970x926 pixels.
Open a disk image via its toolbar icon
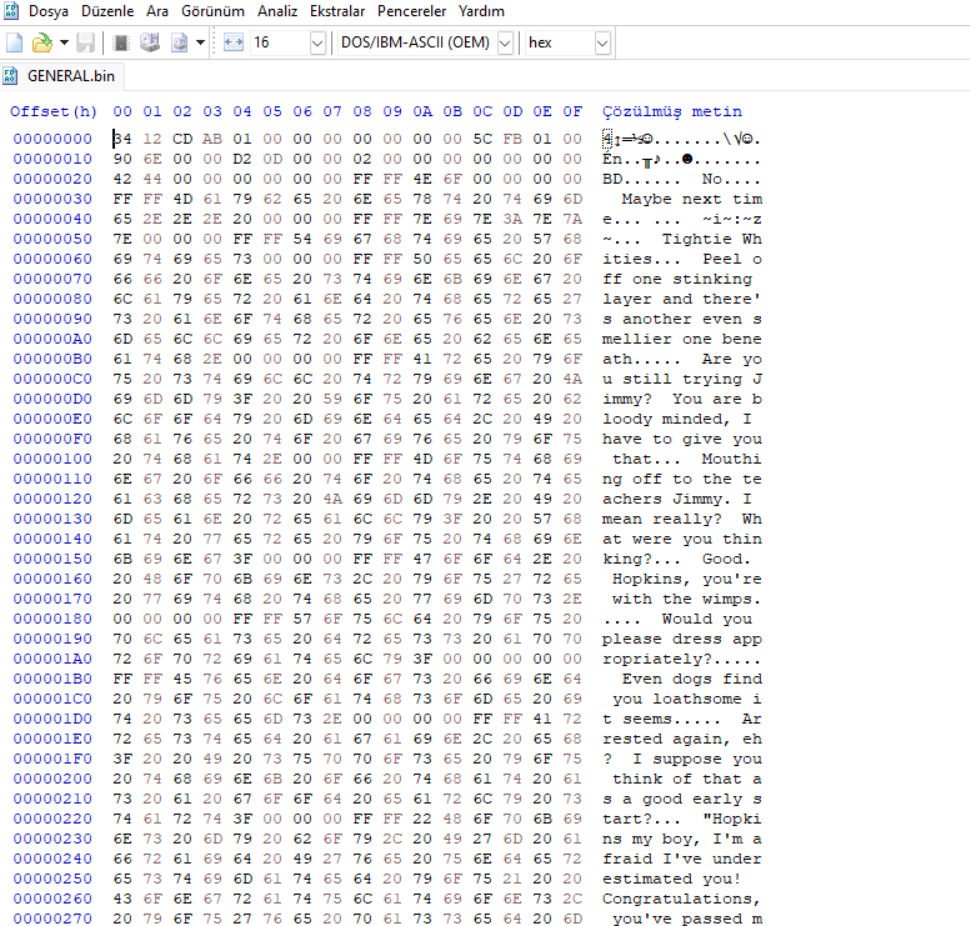coord(179,43)
